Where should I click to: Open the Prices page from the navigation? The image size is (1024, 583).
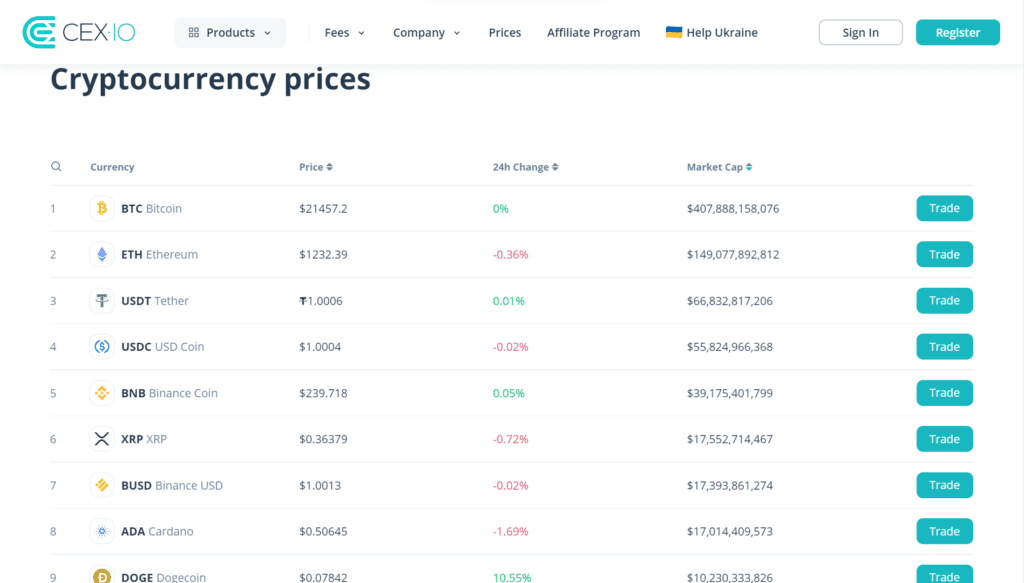pyautogui.click(x=504, y=32)
